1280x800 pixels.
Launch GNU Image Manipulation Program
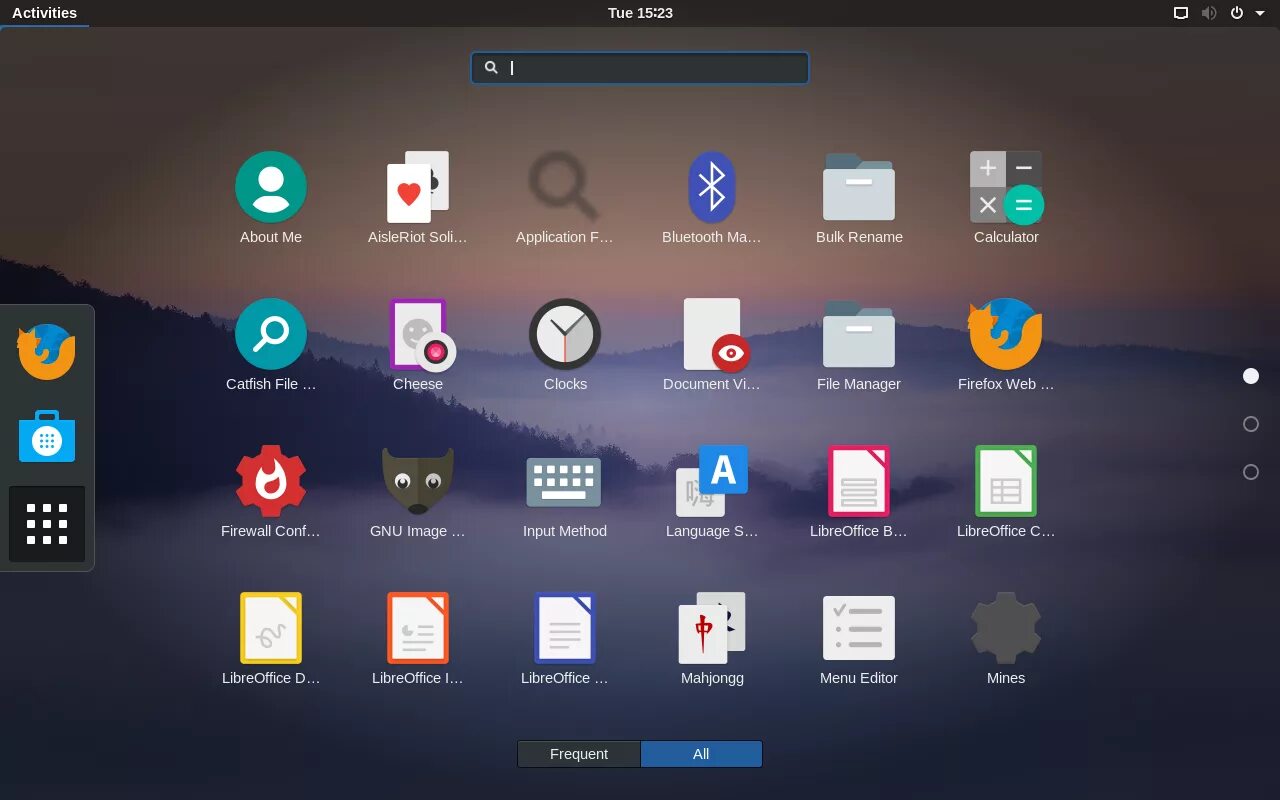coord(418,492)
